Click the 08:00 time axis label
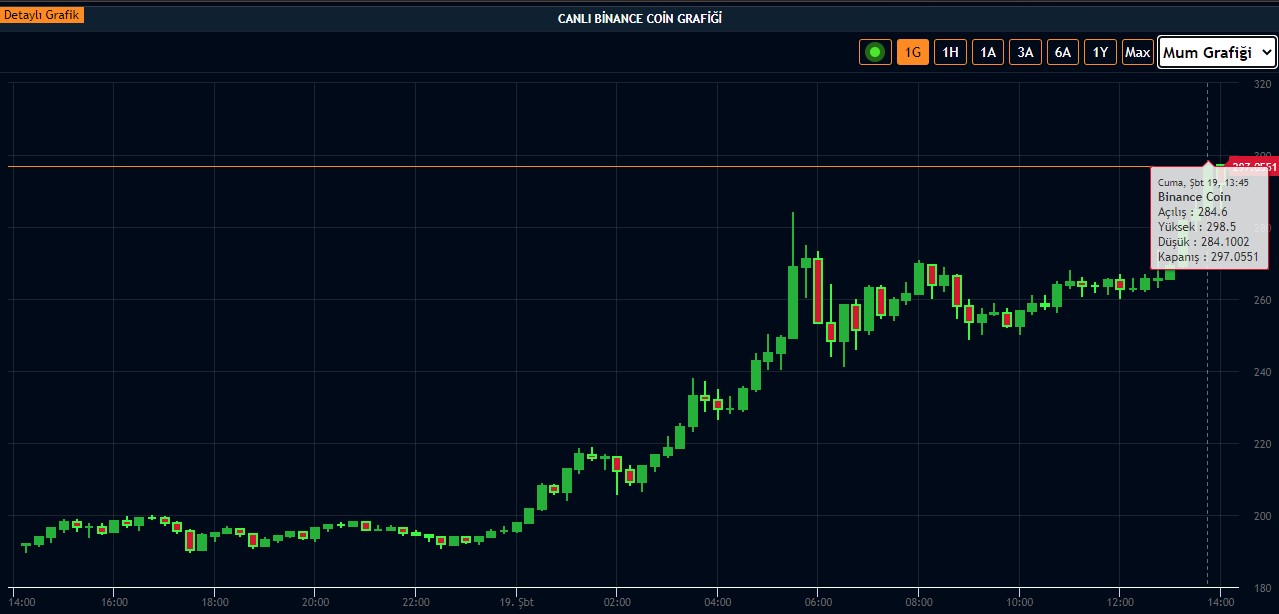Viewport: 1279px width, 614px height. [919, 602]
